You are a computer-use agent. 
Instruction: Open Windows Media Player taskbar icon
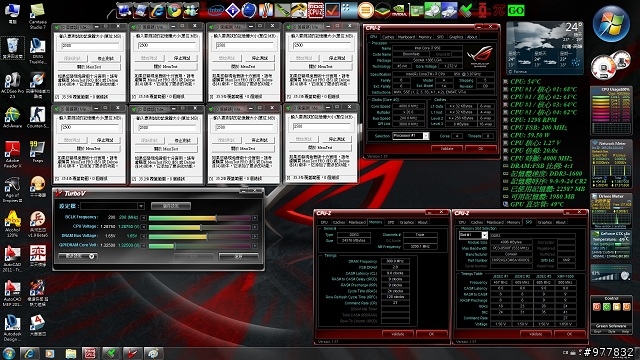tap(50, 353)
